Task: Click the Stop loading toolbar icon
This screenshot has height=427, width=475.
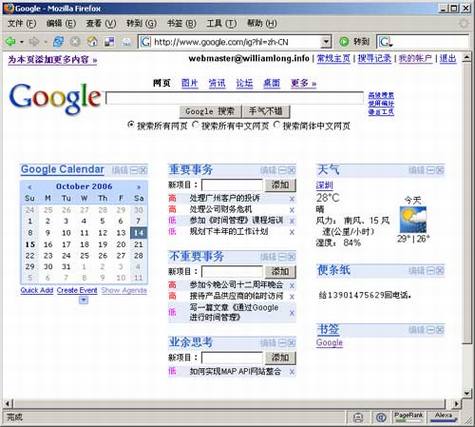Action: click(x=75, y=42)
